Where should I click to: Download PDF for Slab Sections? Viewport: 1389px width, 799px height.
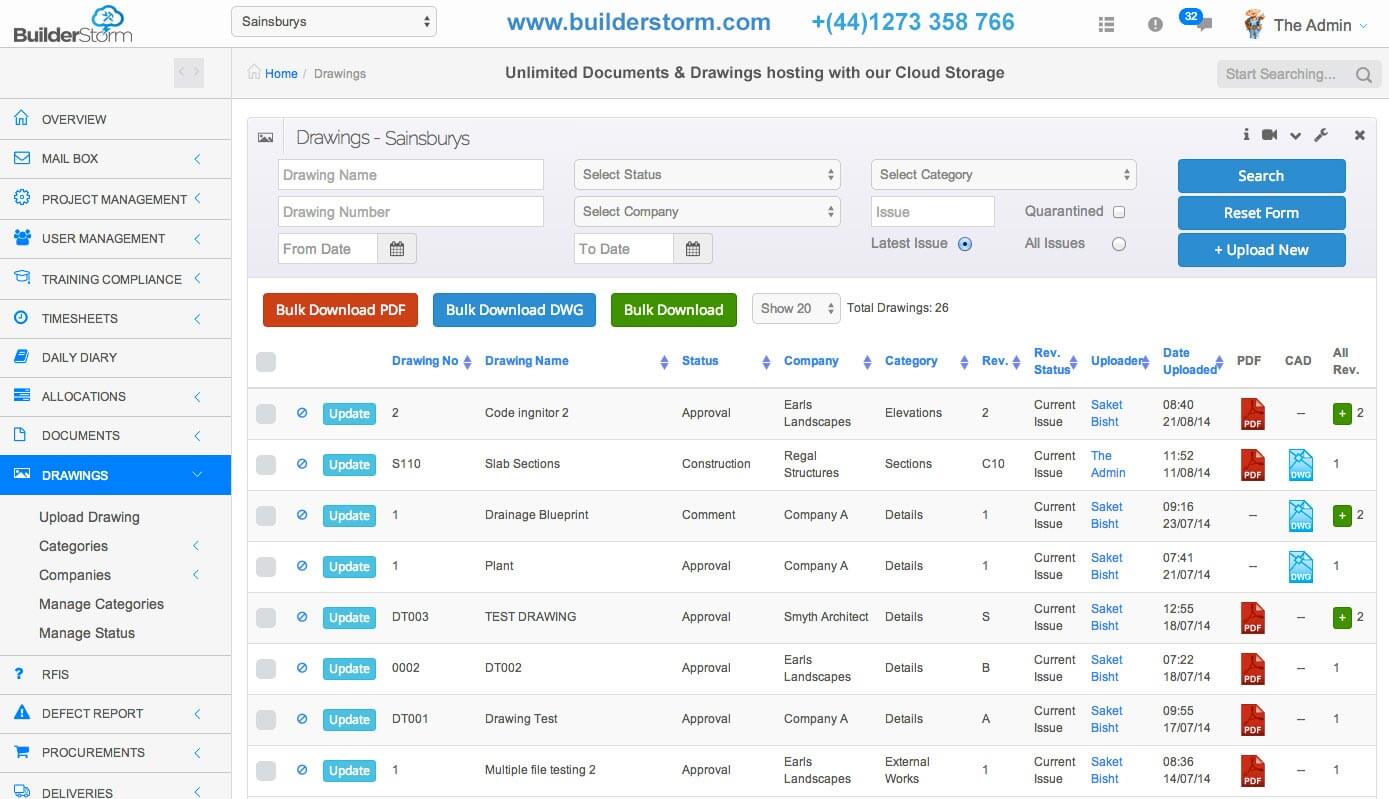tap(1252, 464)
